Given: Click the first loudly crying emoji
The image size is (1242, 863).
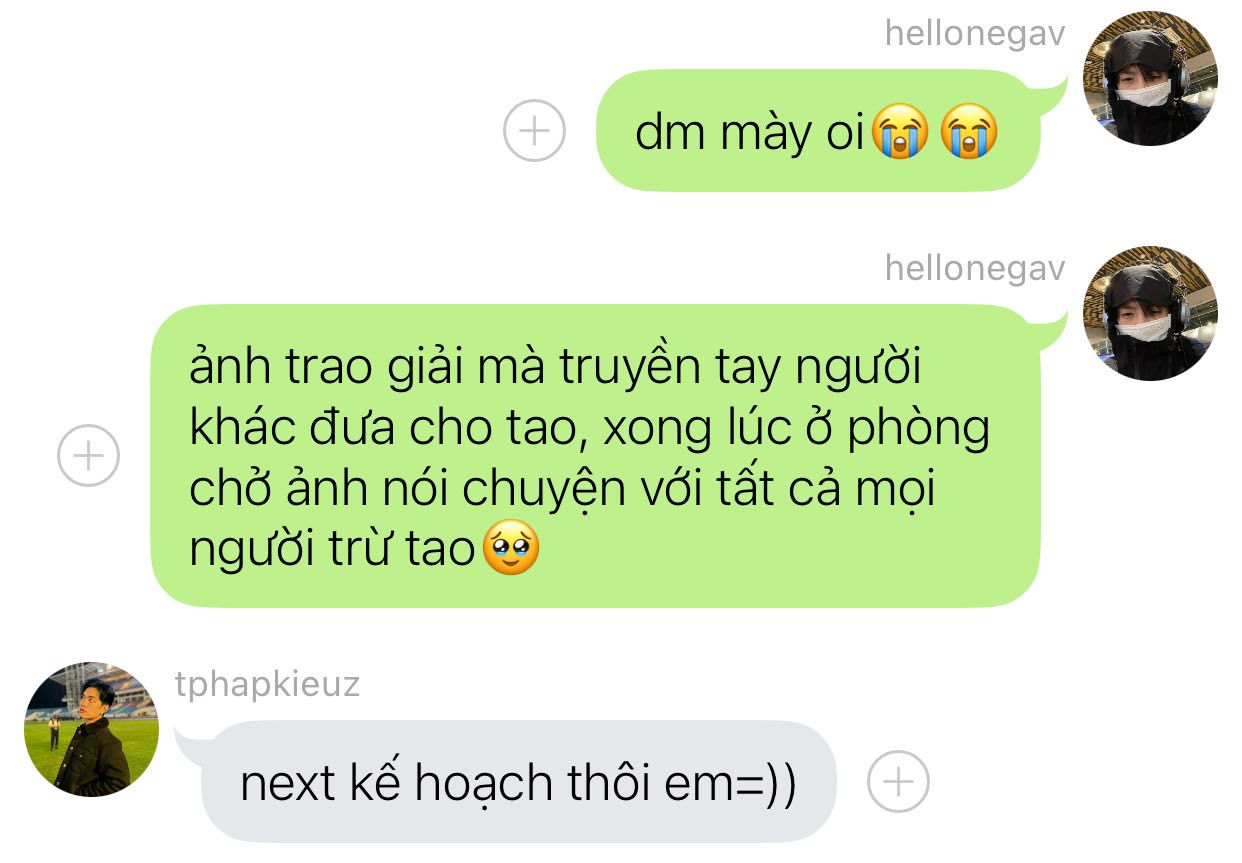Looking at the screenshot, I should tap(900, 134).
